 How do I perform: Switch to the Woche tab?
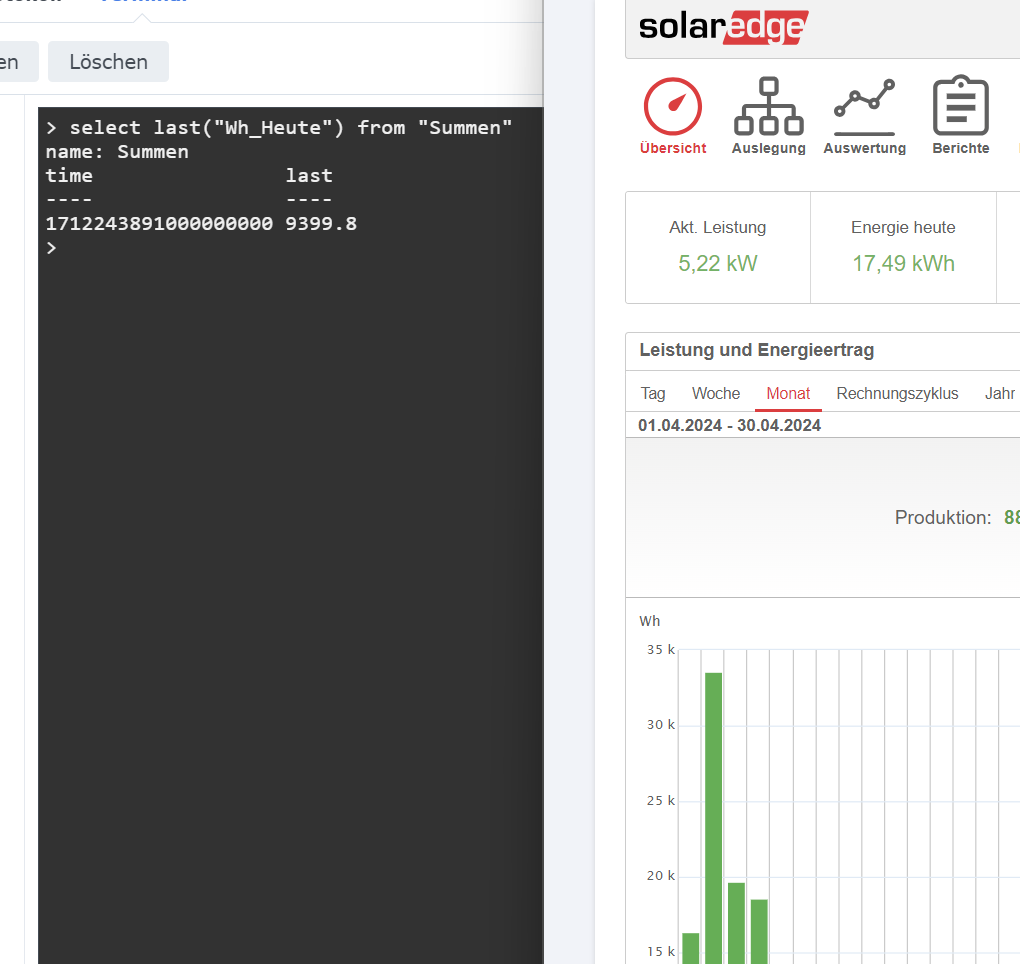coord(716,394)
